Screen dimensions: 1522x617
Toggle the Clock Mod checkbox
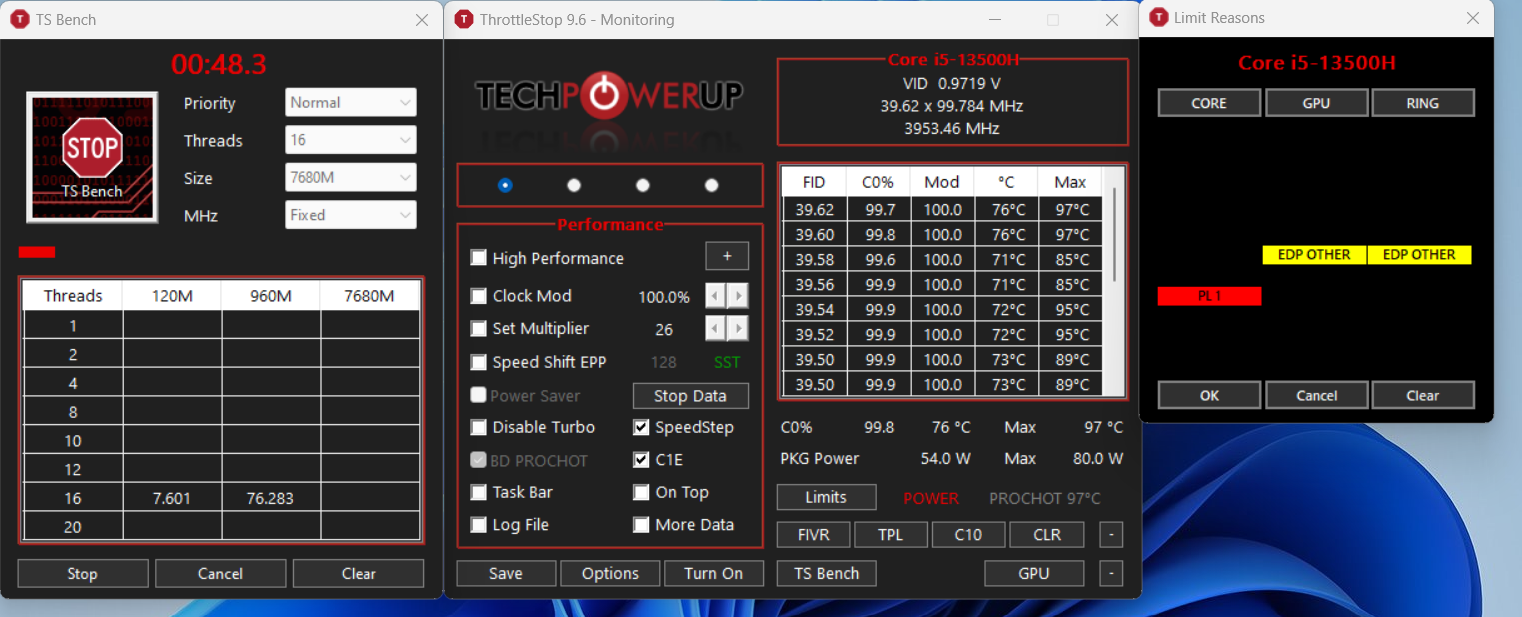pyautogui.click(x=479, y=296)
